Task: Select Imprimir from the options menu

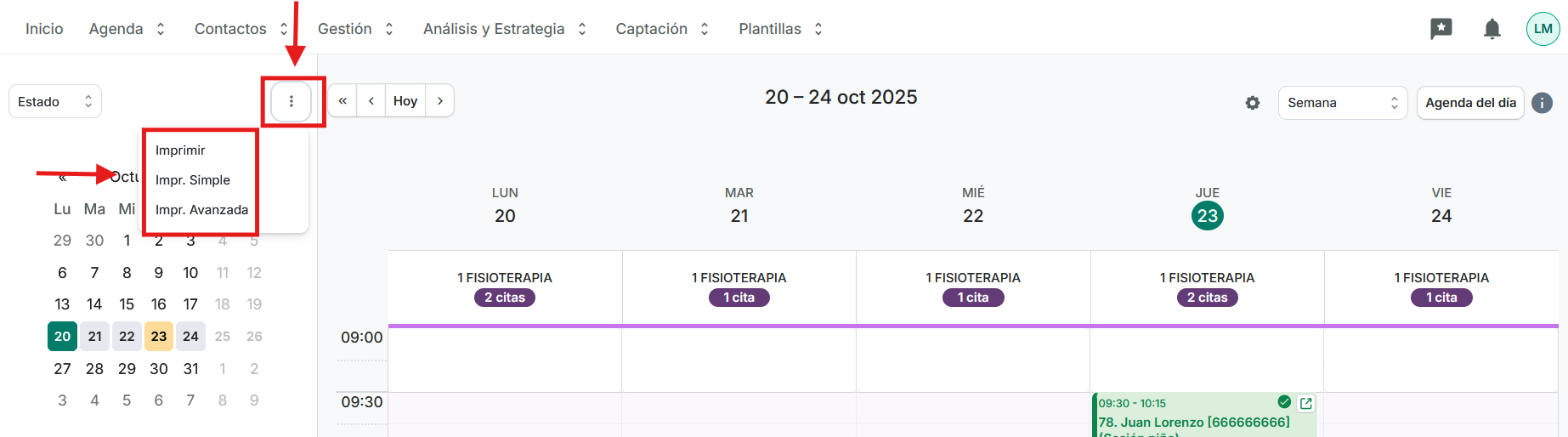Action: (180, 150)
